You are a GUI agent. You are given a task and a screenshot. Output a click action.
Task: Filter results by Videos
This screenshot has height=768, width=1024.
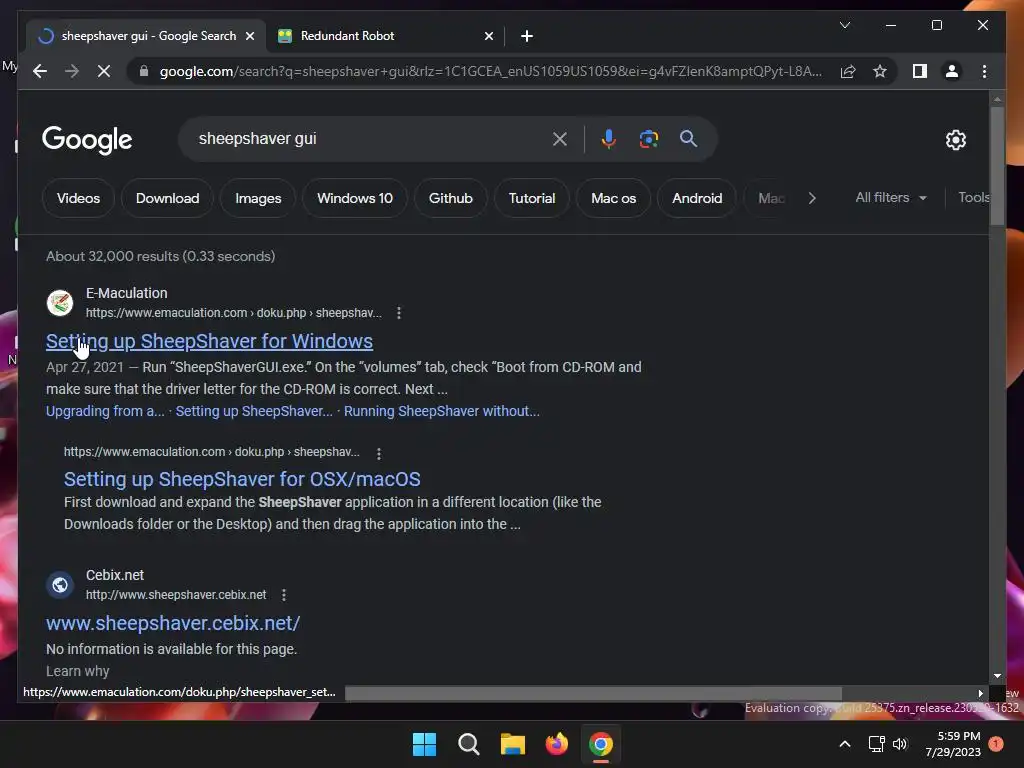[78, 198]
